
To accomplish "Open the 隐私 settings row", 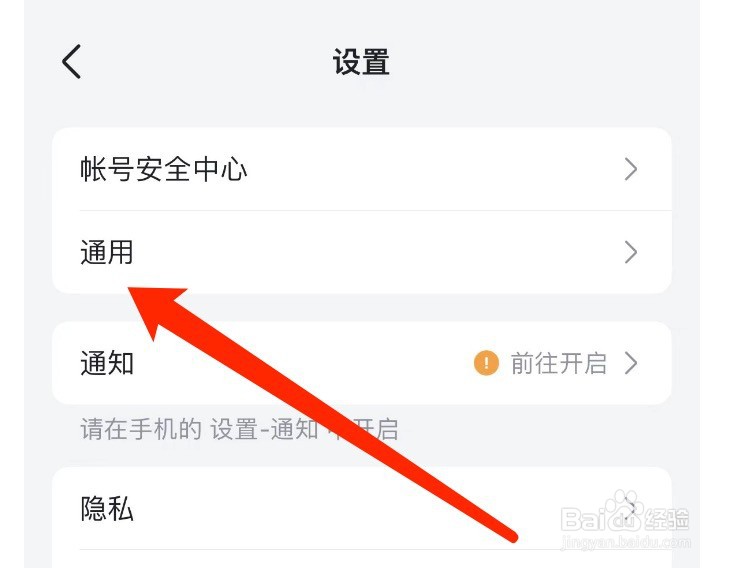I will click(362, 508).
